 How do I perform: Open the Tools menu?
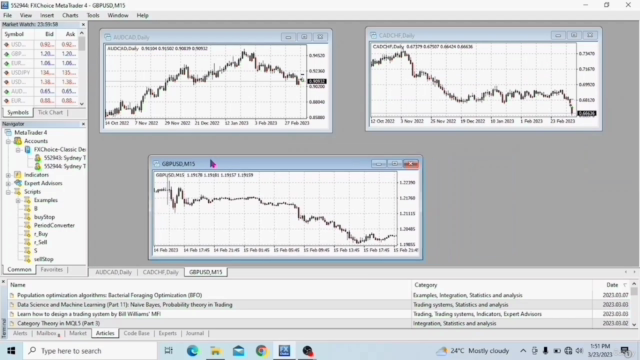coord(93,16)
